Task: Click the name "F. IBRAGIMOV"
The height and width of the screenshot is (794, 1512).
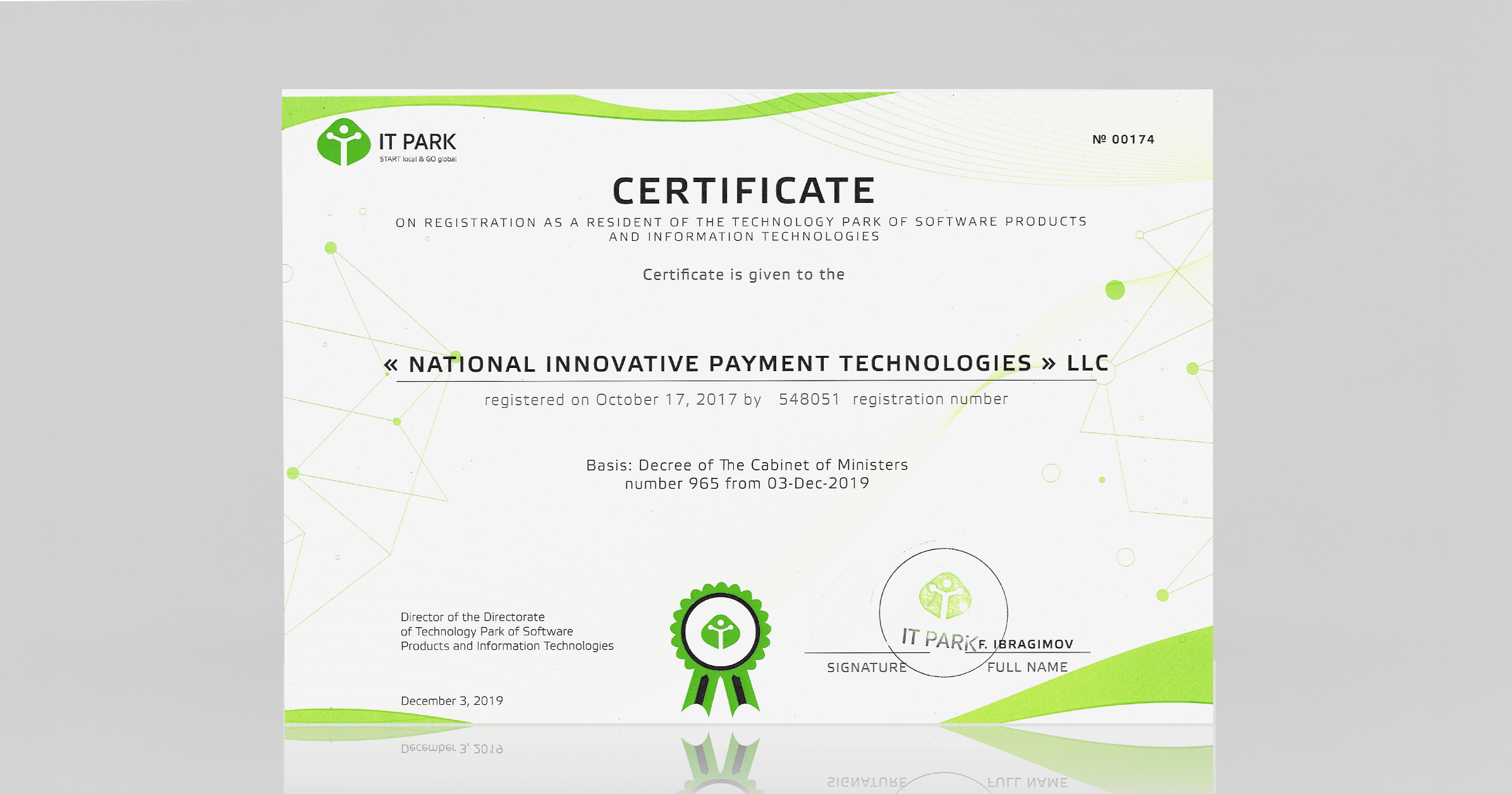Action: pos(1026,644)
